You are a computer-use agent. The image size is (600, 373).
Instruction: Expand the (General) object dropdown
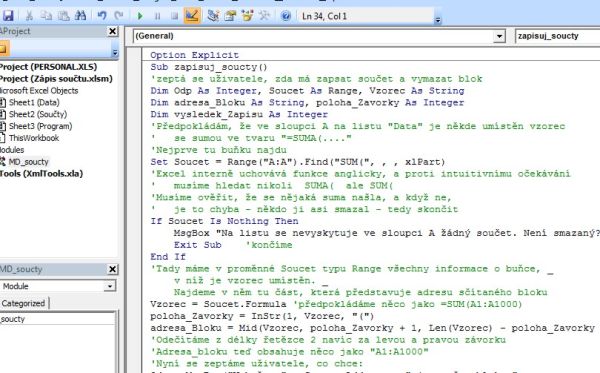click(x=499, y=36)
